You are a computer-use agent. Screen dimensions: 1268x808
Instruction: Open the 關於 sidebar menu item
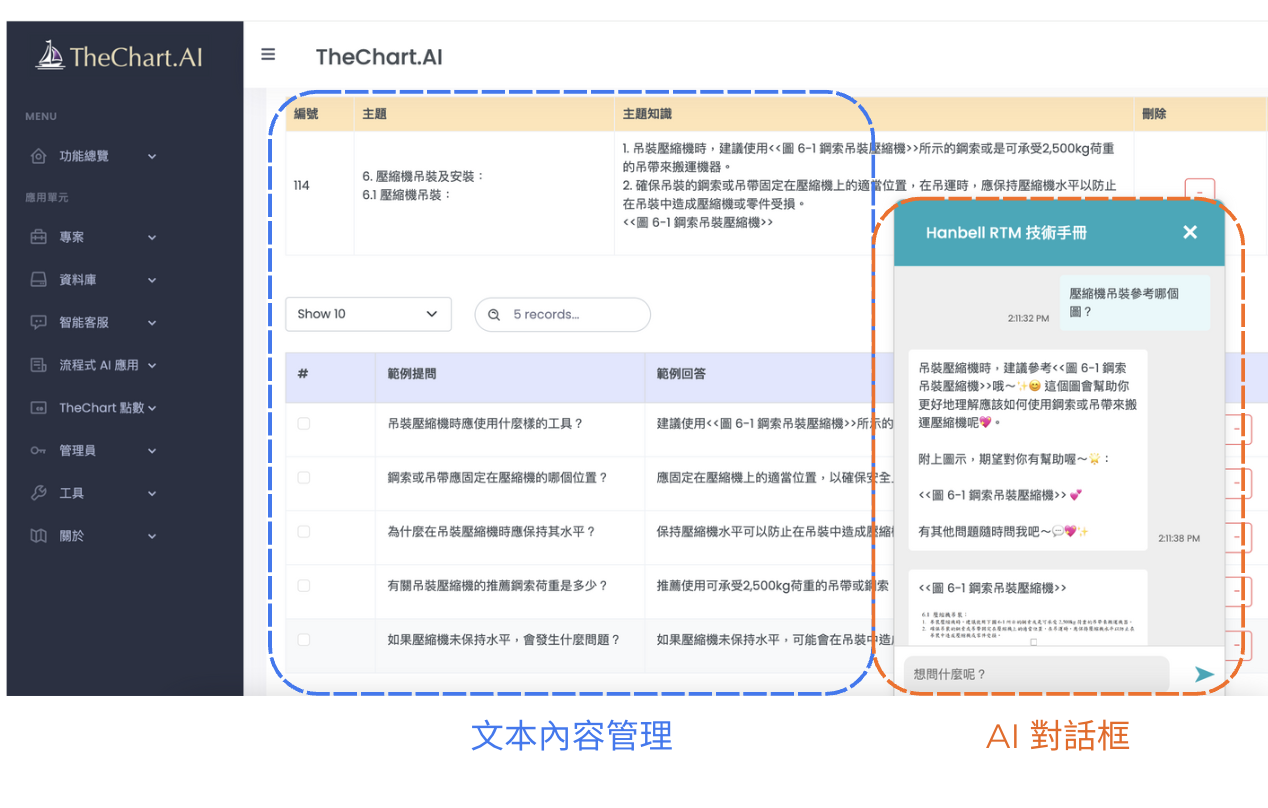click(95, 536)
